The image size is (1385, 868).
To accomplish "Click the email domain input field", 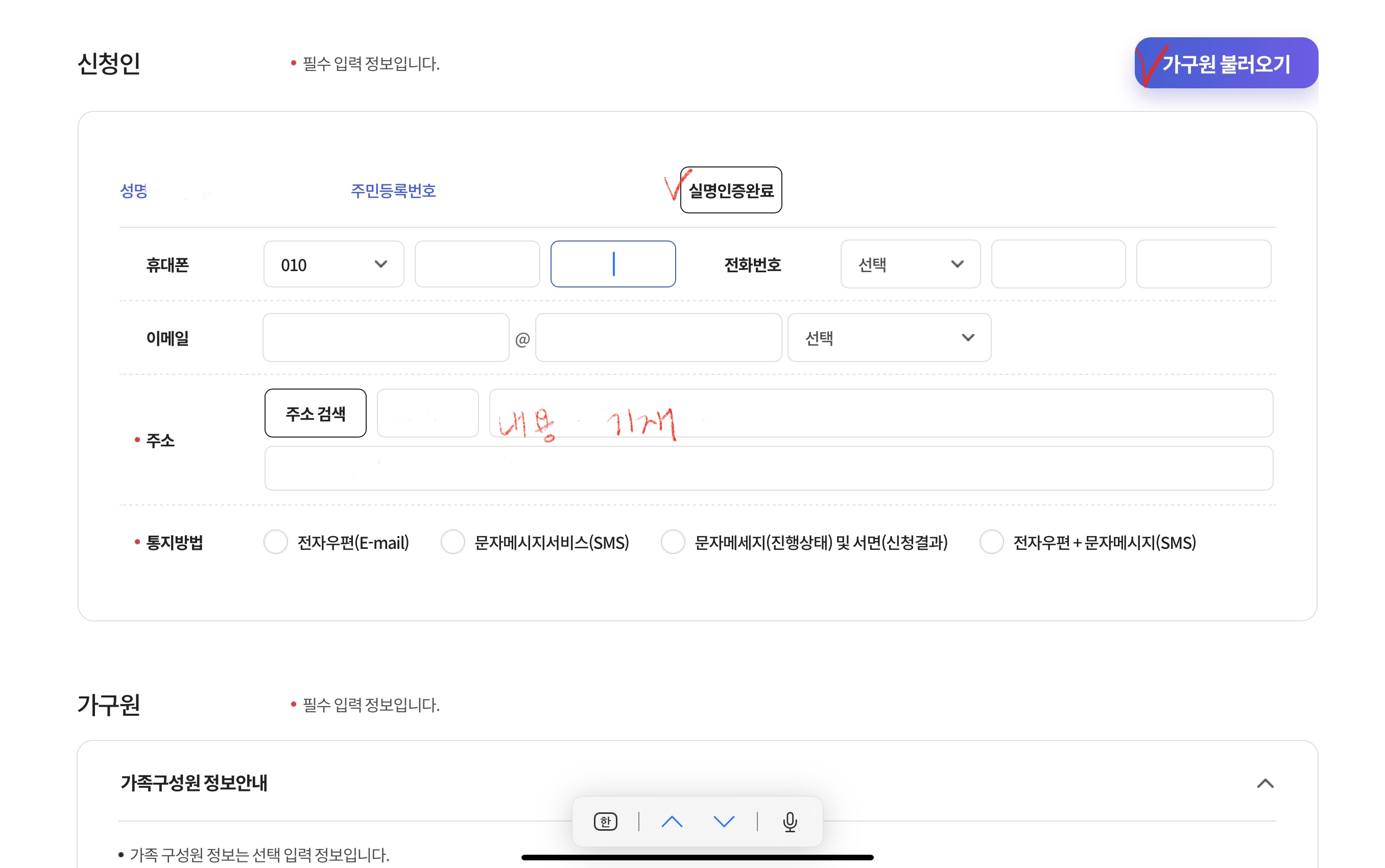I will coord(658,337).
